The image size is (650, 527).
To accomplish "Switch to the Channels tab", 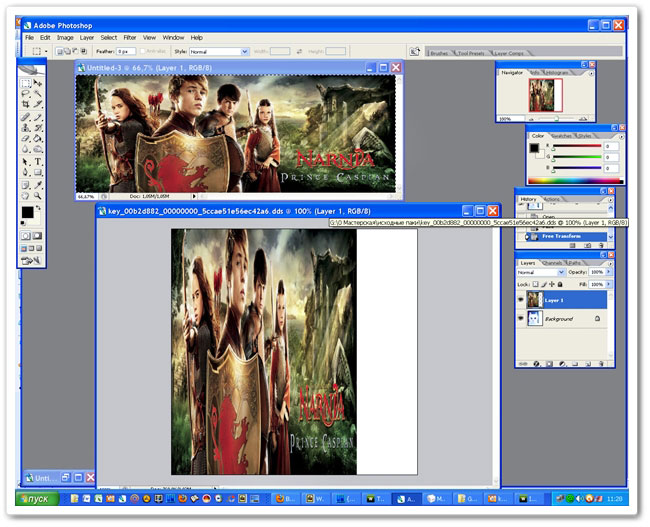I will coord(552,262).
